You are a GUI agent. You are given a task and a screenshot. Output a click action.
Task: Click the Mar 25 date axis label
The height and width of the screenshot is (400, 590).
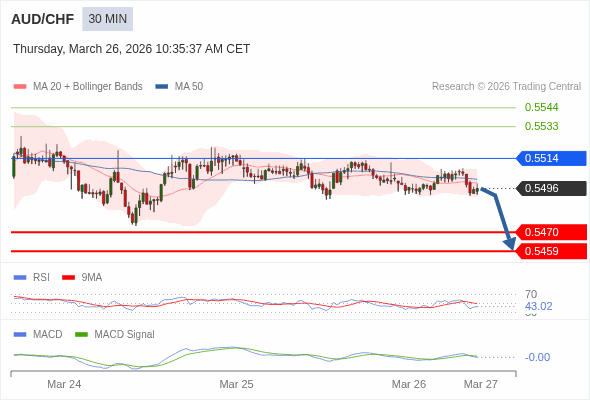pyautogui.click(x=236, y=384)
